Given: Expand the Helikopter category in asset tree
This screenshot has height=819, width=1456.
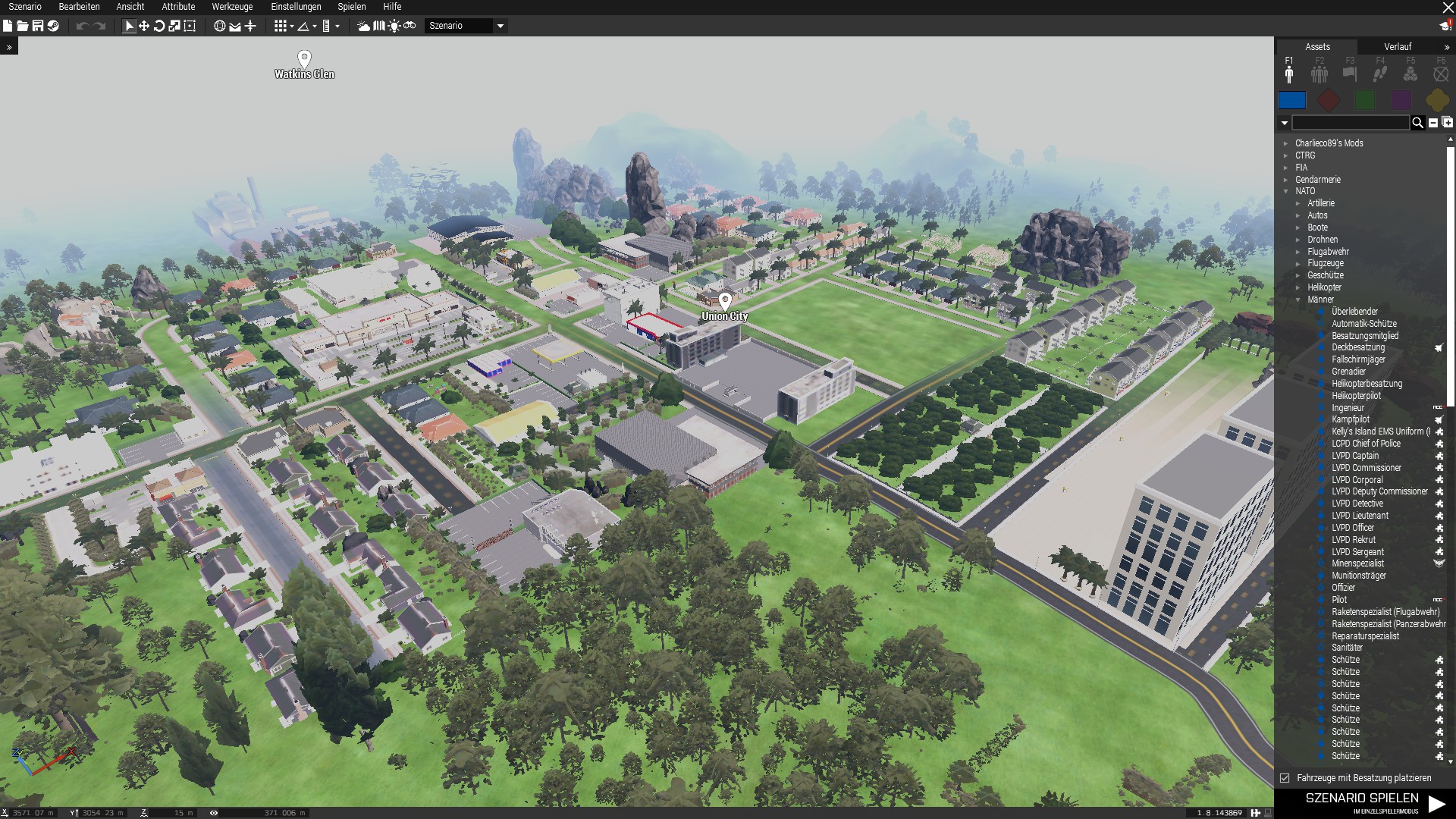Looking at the screenshot, I should 1298,287.
